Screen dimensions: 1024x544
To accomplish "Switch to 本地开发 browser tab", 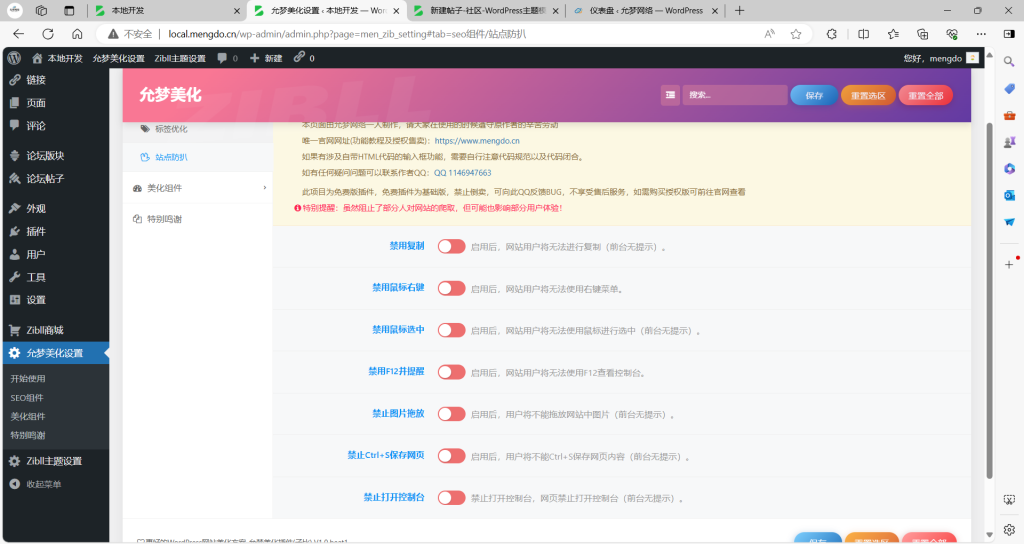I will pos(167,10).
